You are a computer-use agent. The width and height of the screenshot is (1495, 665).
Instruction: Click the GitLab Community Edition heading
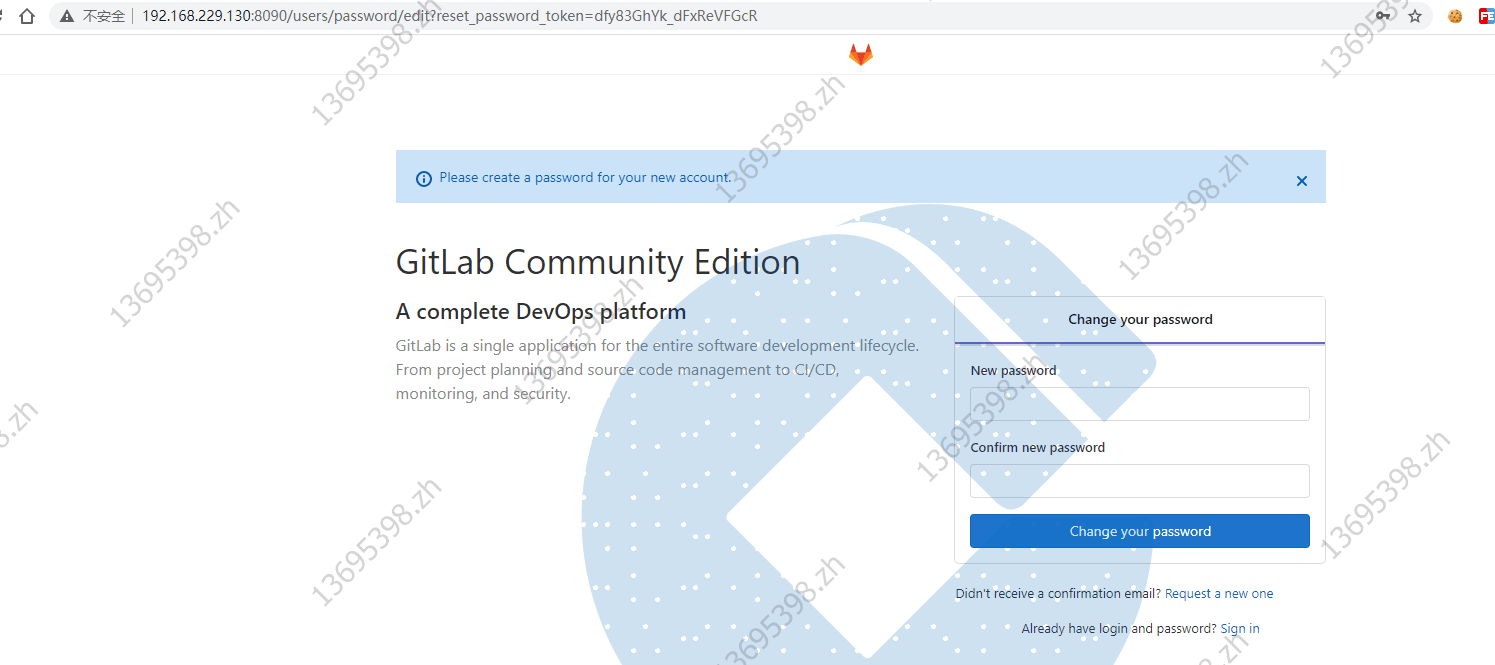coord(598,262)
